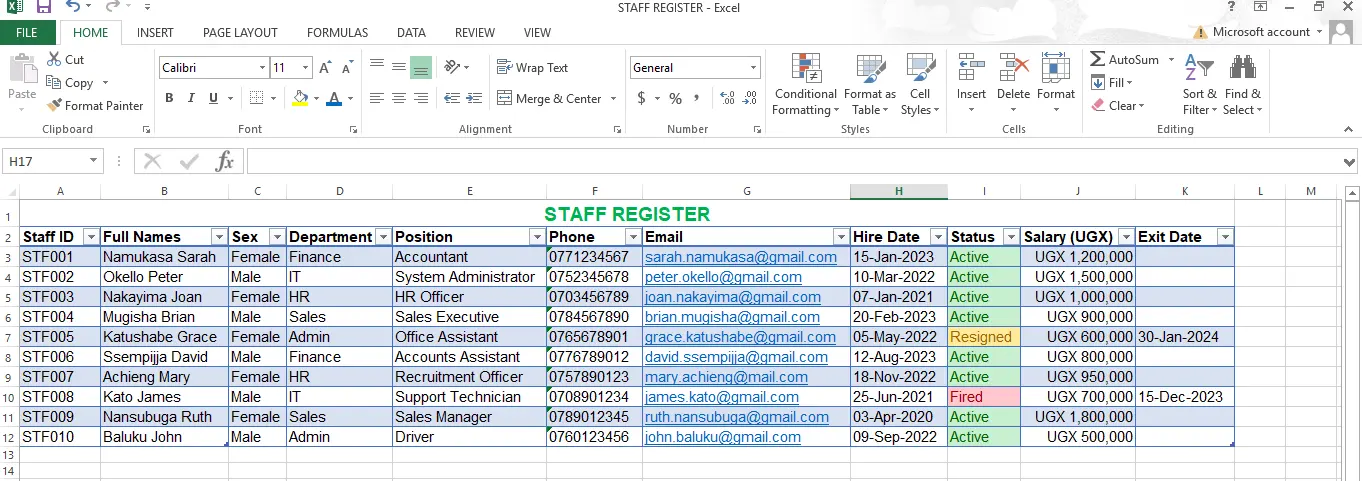Align text left in cell
Viewport: 1362px width, 481px height.
[x=377, y=98]
